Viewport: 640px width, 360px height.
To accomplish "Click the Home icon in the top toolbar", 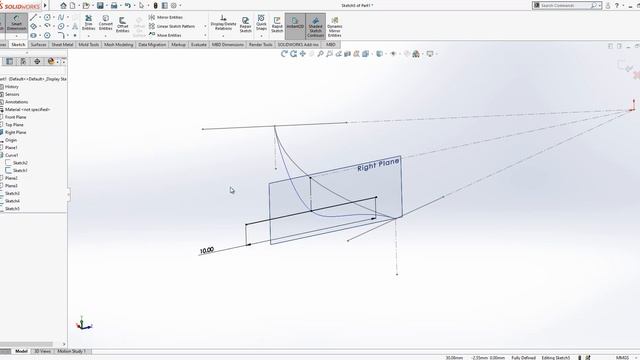I will tap(63, 5).
